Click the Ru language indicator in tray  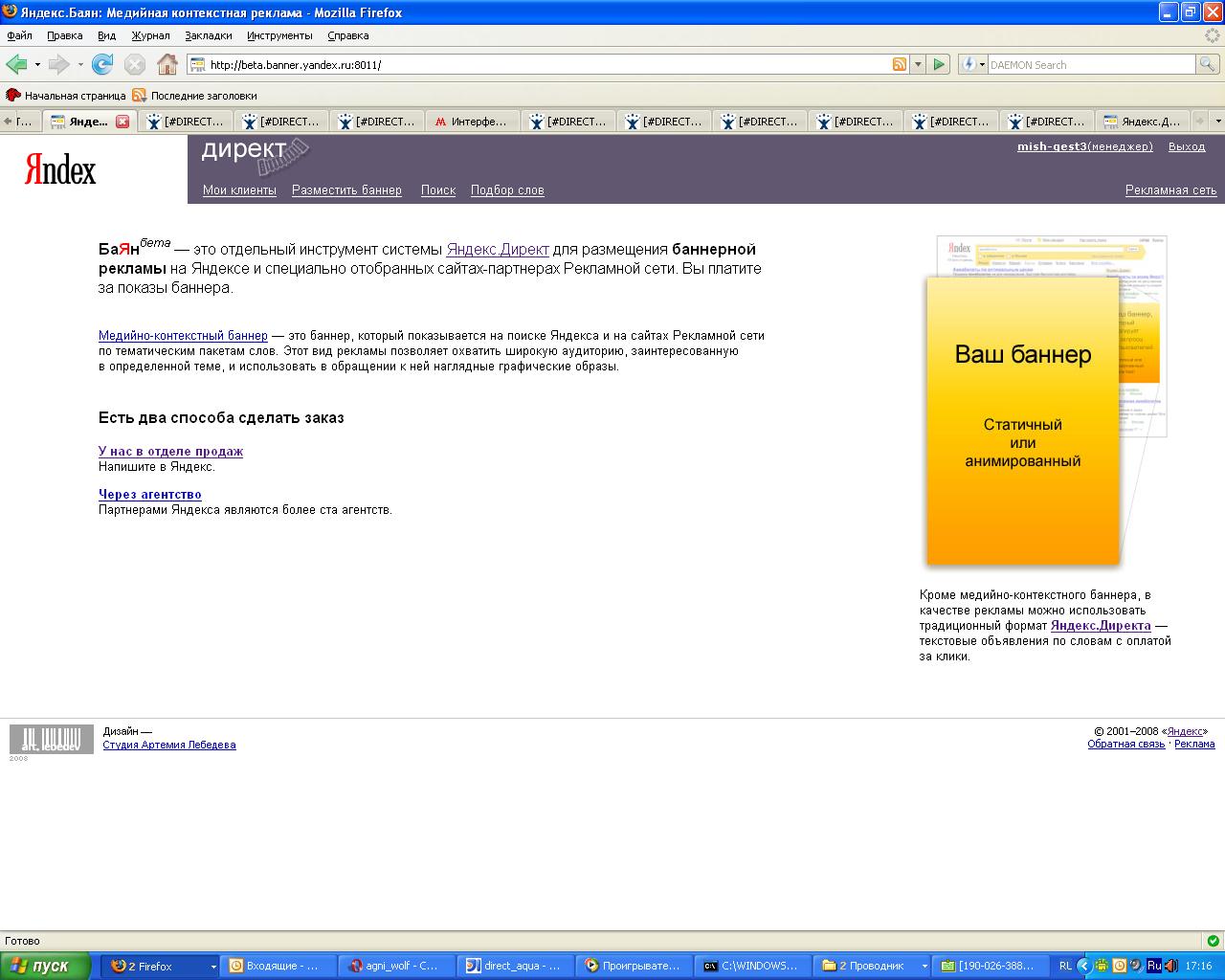pos(1154,966)
